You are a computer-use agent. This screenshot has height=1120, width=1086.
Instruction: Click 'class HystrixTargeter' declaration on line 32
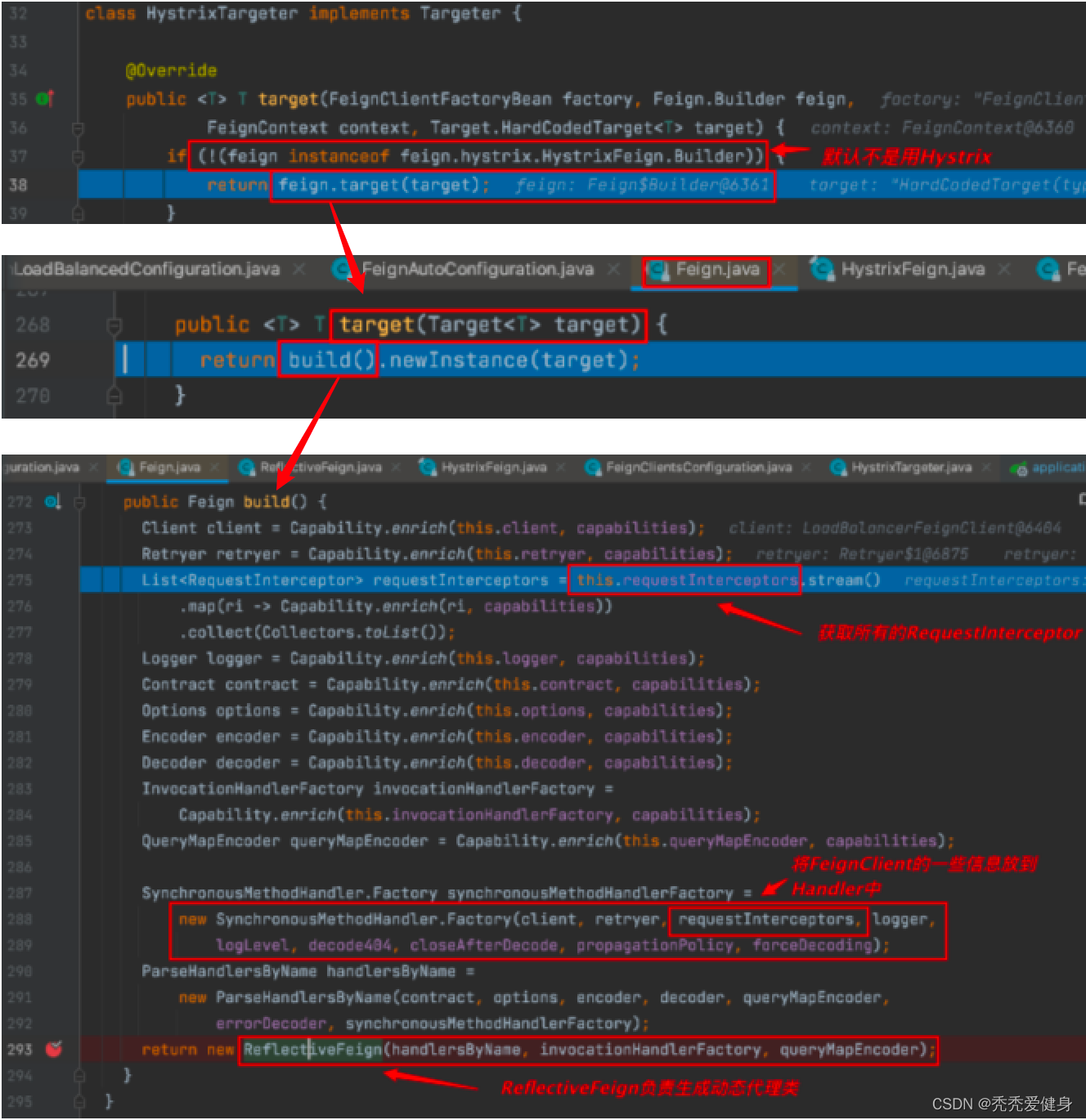coord(191,14)
